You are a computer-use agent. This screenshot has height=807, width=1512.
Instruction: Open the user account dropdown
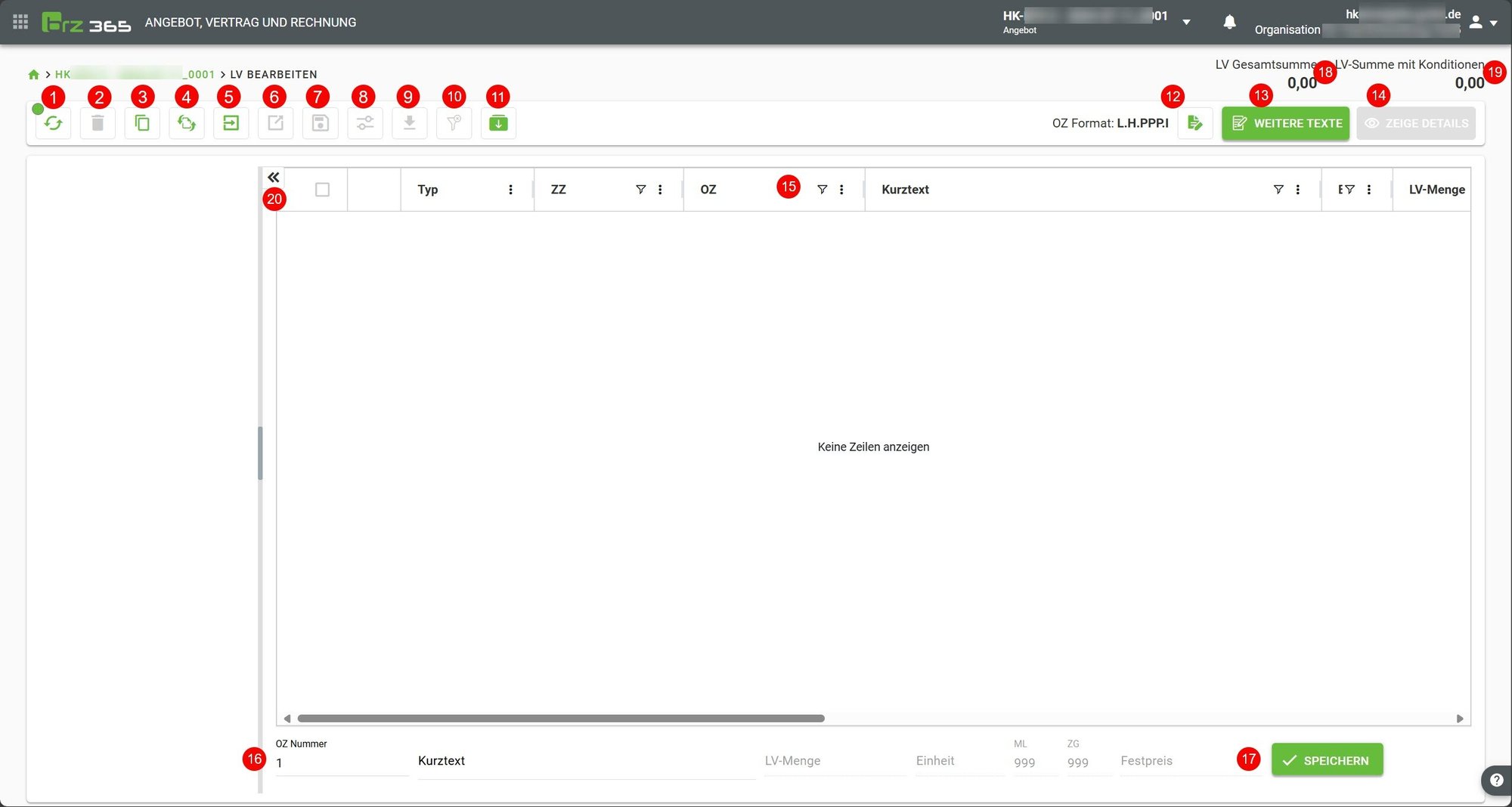1483,23
